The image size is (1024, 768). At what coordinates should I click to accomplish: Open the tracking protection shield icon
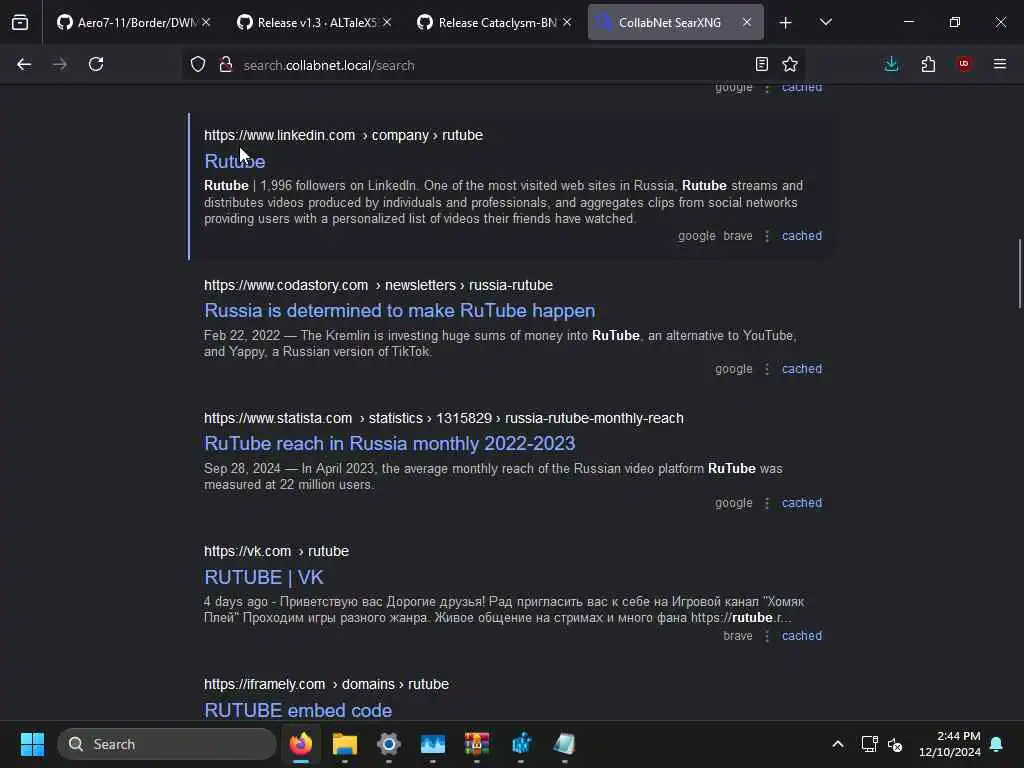pyautogui.click(x=198, y=64)
